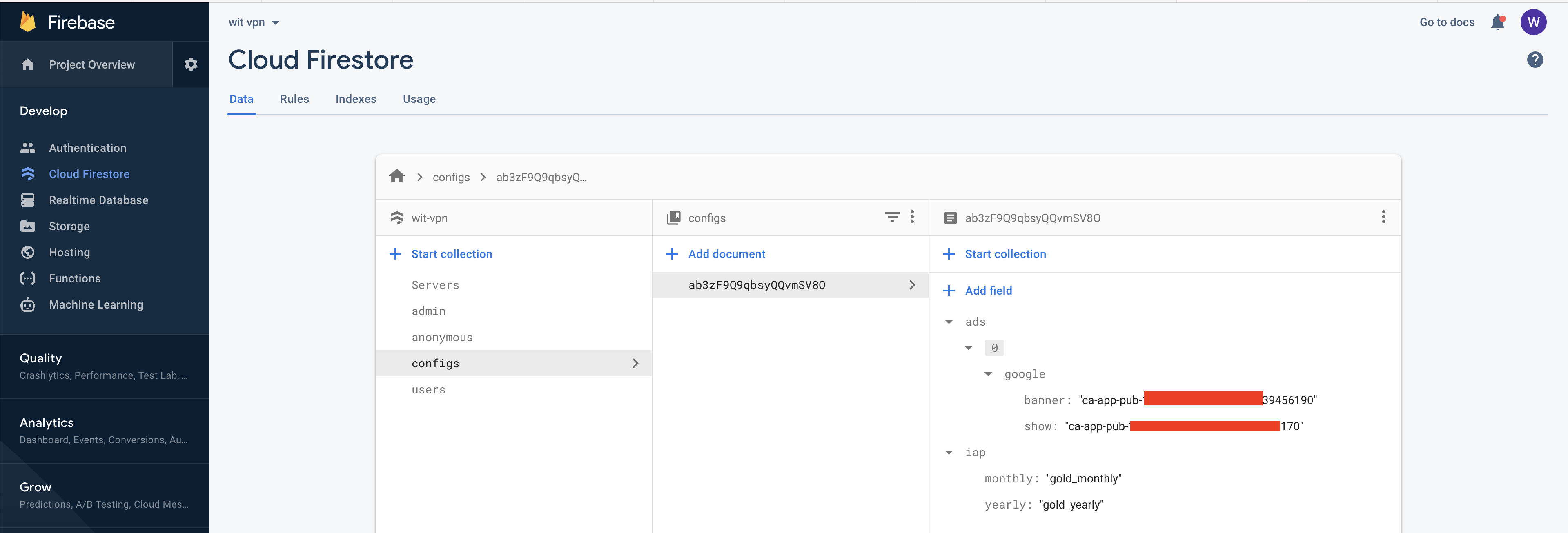Open Functions in sidebar
1568x533 pixels.
coord(75,279)
